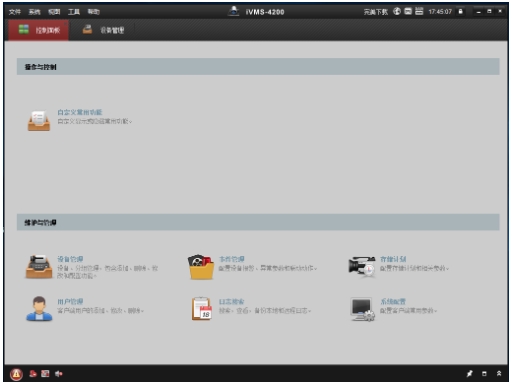
Task: Open the 工具 (Tools) menu
Action: 74,12
